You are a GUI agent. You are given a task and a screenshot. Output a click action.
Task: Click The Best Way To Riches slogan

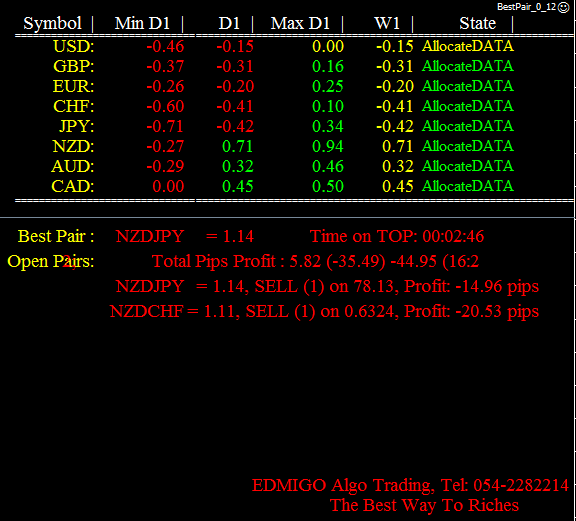click(424, 505)
